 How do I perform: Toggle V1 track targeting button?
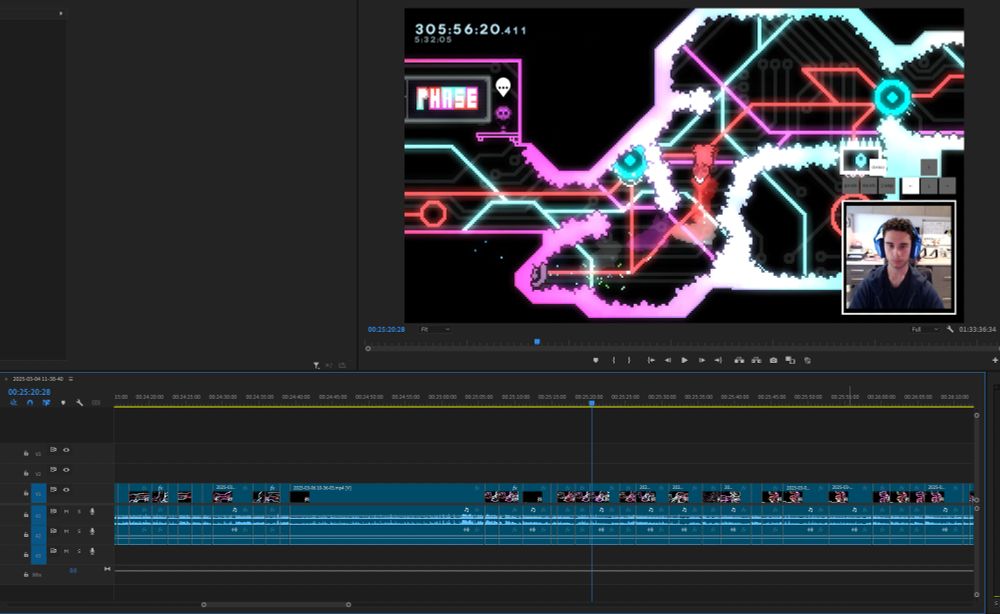[38, 494]
